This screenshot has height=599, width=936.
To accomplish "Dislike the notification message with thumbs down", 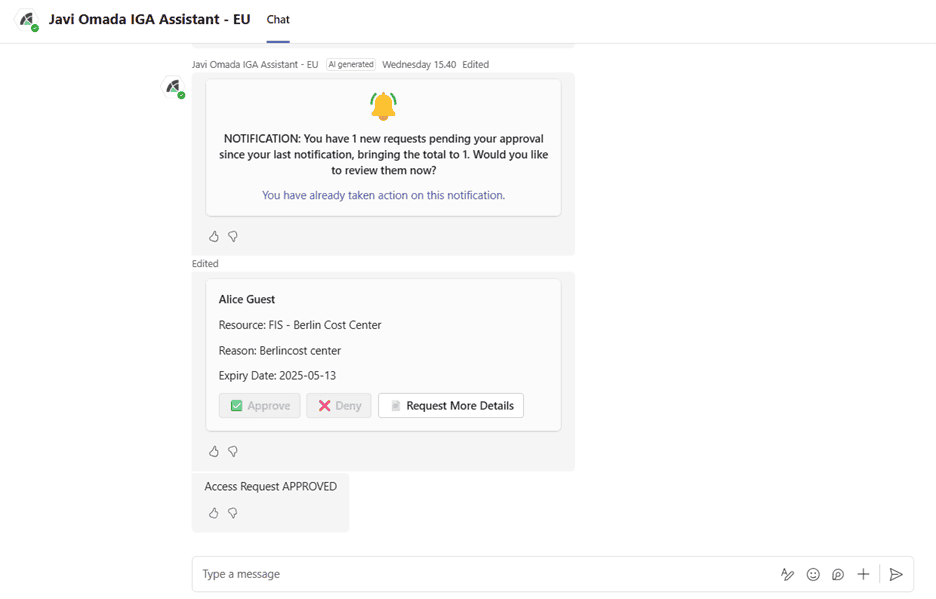I will (233, 236).
